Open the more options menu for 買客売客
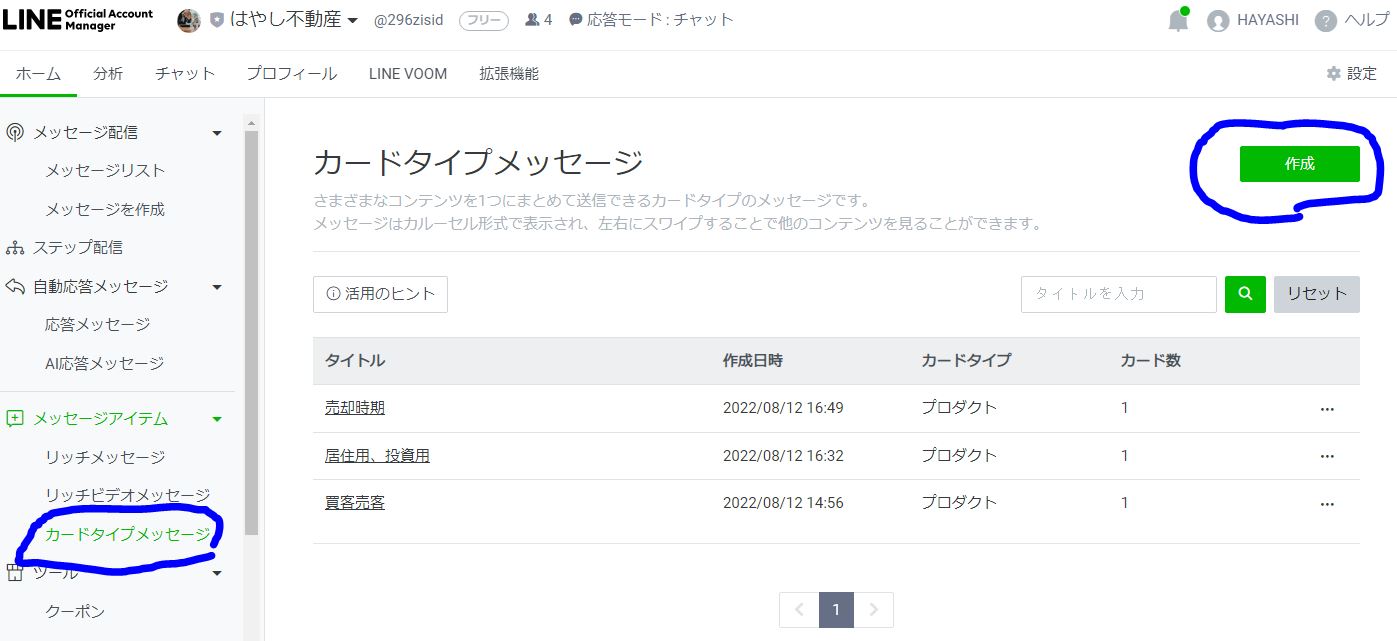This screenshot has width=1397, height=641. (x=1327, y=504)
